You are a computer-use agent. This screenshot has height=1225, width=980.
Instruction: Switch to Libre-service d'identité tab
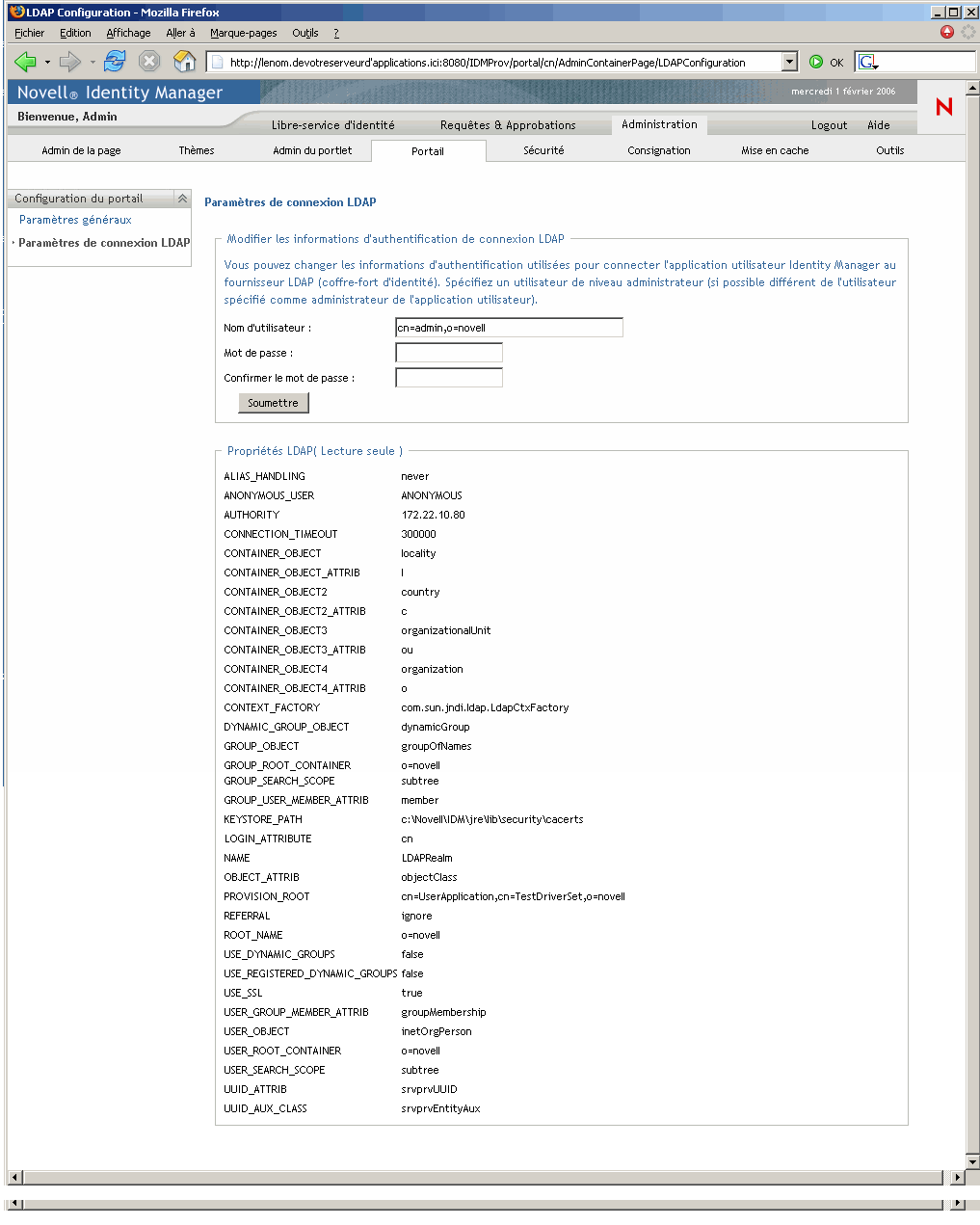click(x=332, y=125)
